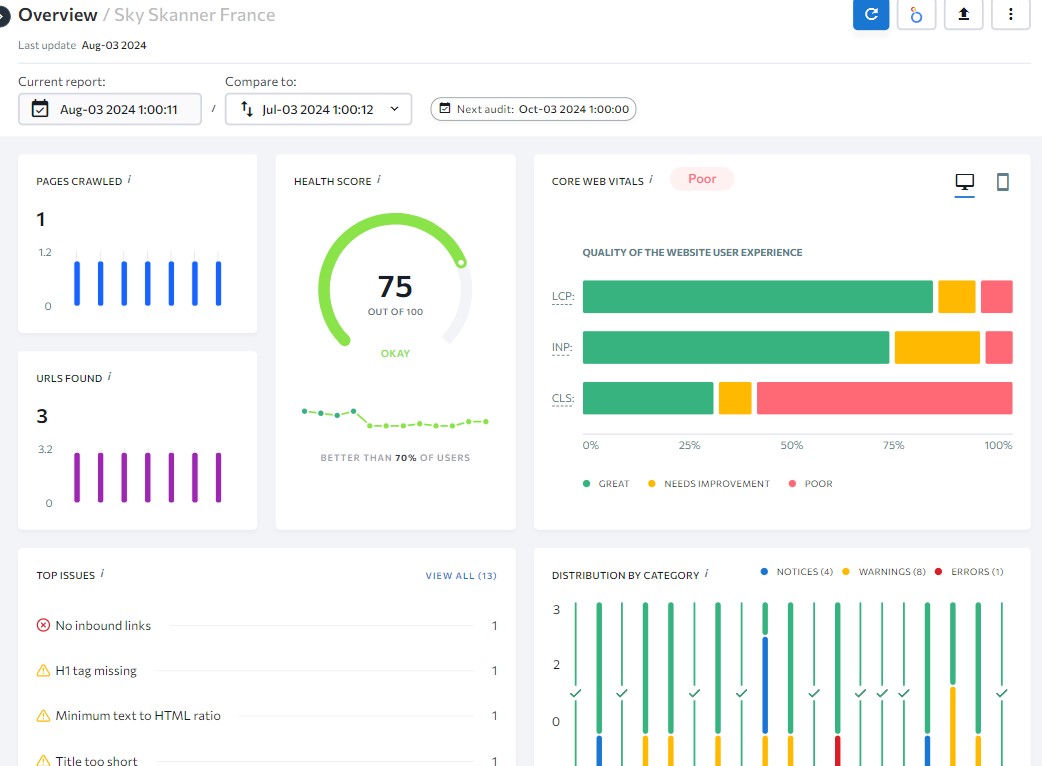Viewport: 1042px width, 766px height.
Task: Click the CLS metric label
Action: click(562, 398)
